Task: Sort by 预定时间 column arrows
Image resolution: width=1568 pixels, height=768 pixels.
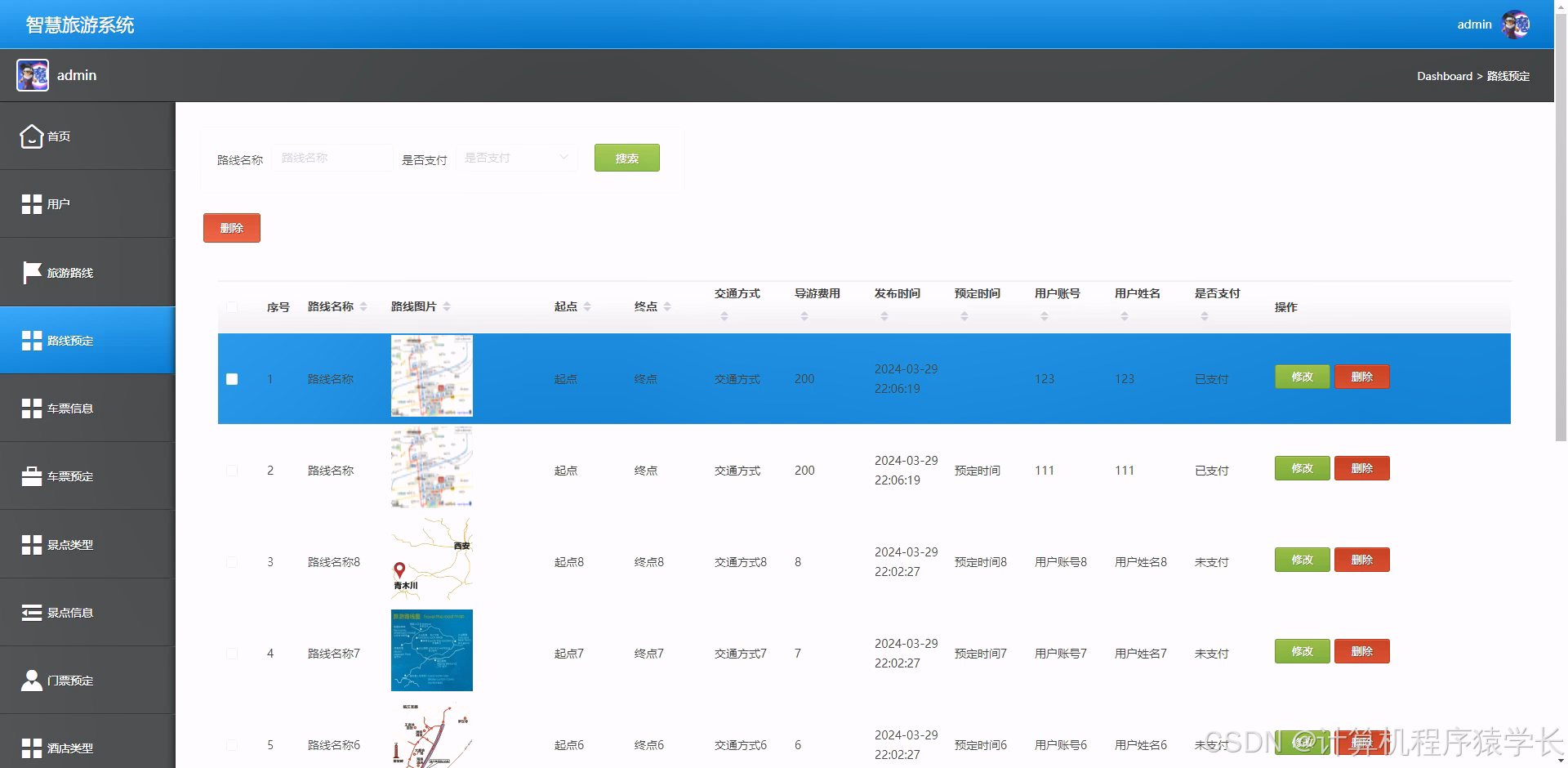Action: [964, 316]
